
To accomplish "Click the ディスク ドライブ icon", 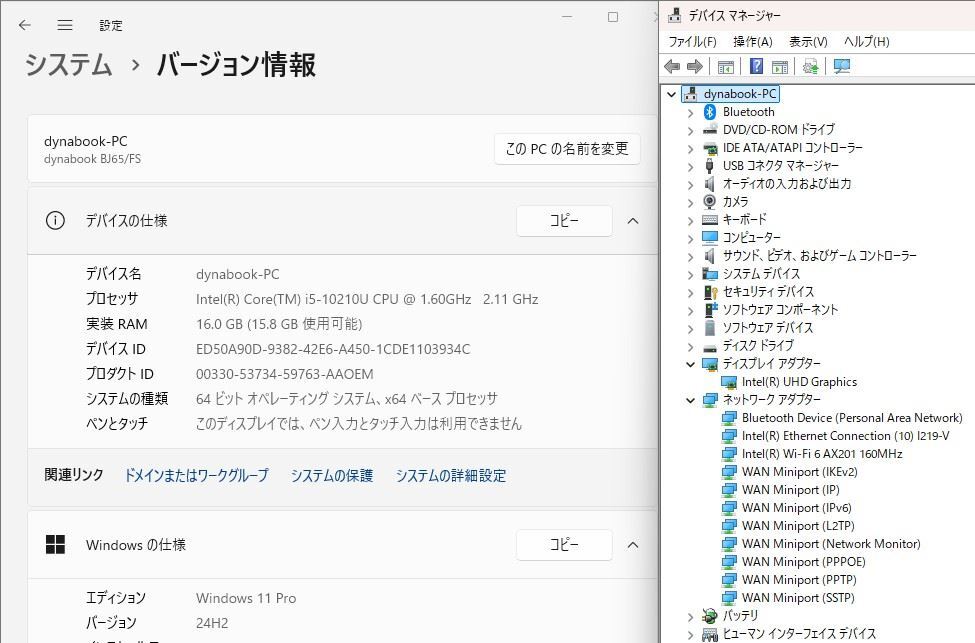I will (709, 347).
